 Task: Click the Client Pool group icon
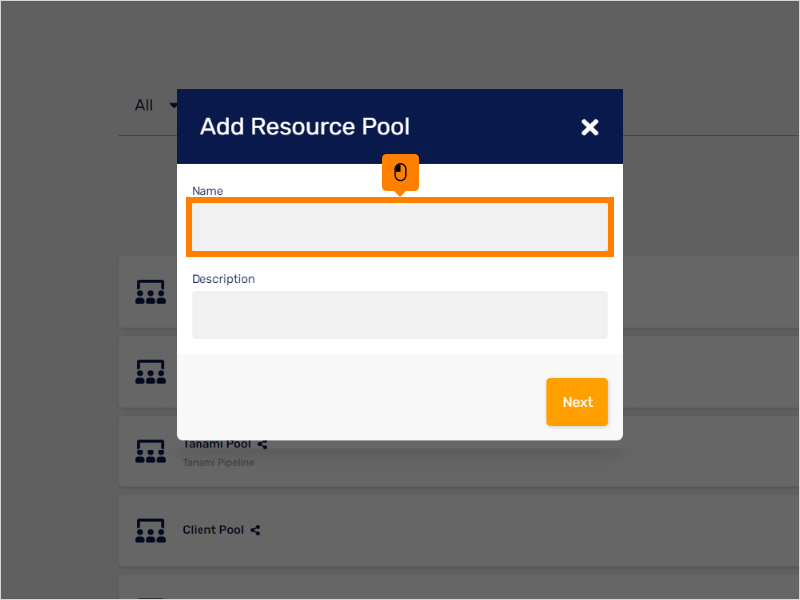point(150,530)
